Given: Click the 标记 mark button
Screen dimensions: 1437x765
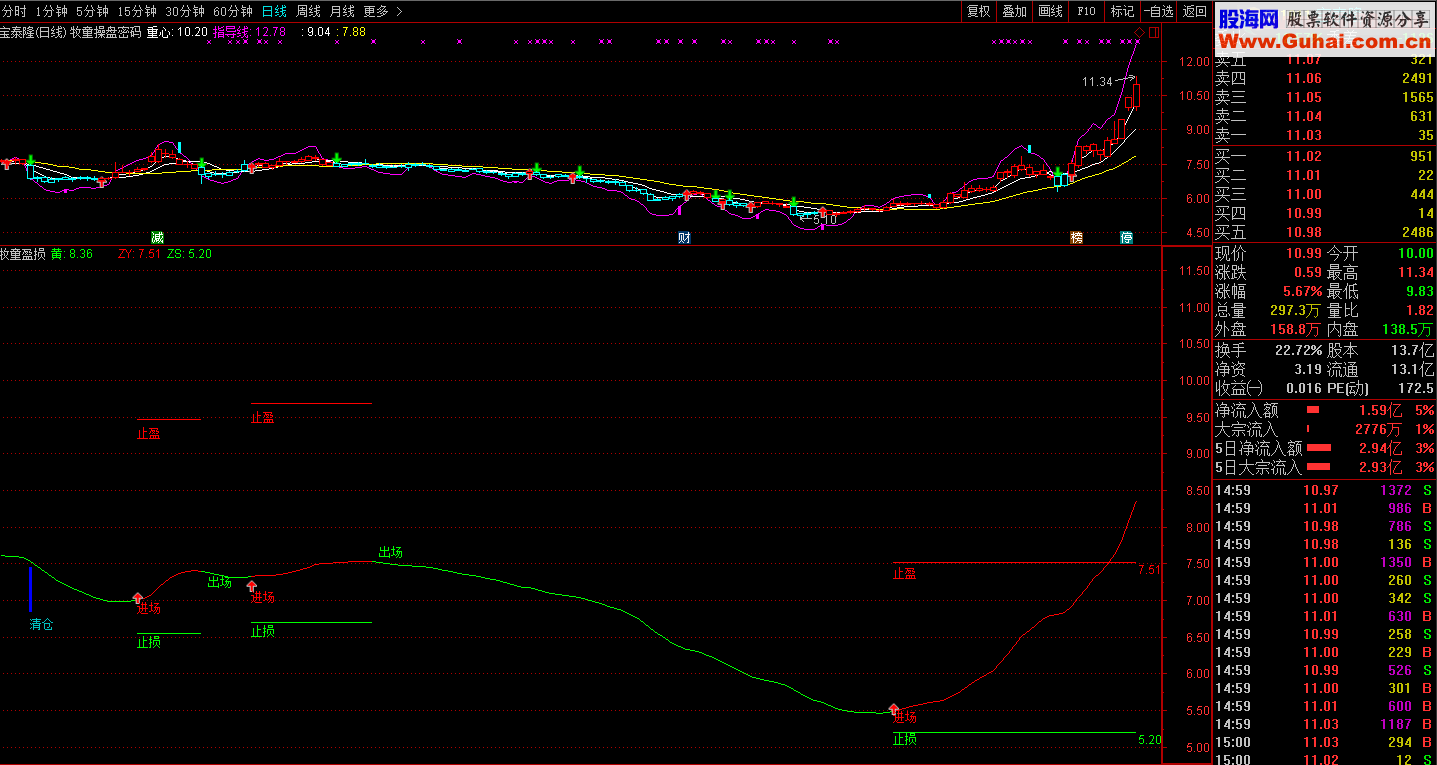Looking at the screenshot, I should click(1122, 11).
